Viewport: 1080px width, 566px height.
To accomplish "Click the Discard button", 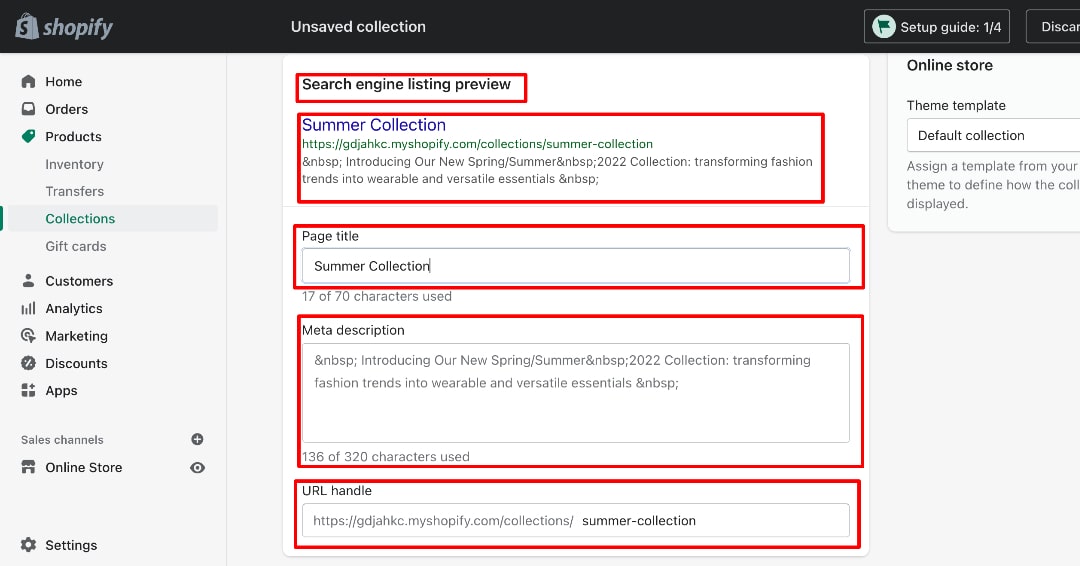I will tap(1053, 27).
